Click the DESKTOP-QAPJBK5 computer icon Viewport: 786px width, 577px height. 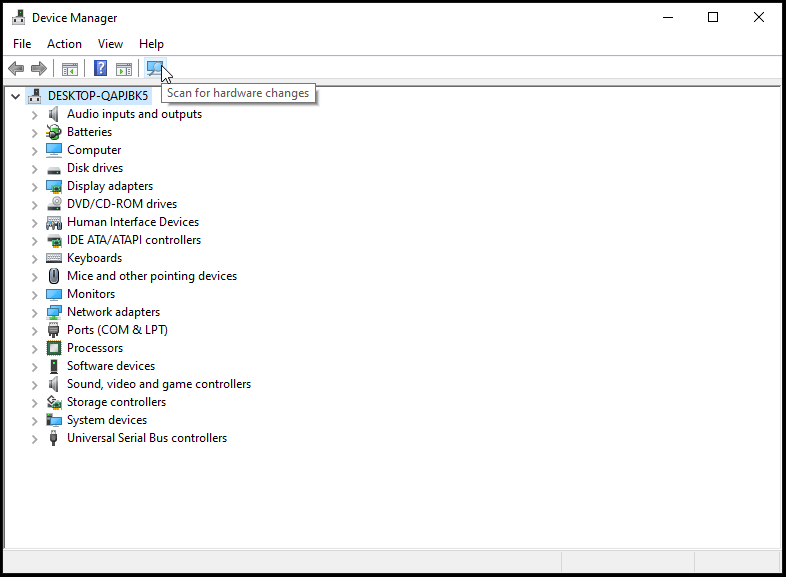point(35,96)
